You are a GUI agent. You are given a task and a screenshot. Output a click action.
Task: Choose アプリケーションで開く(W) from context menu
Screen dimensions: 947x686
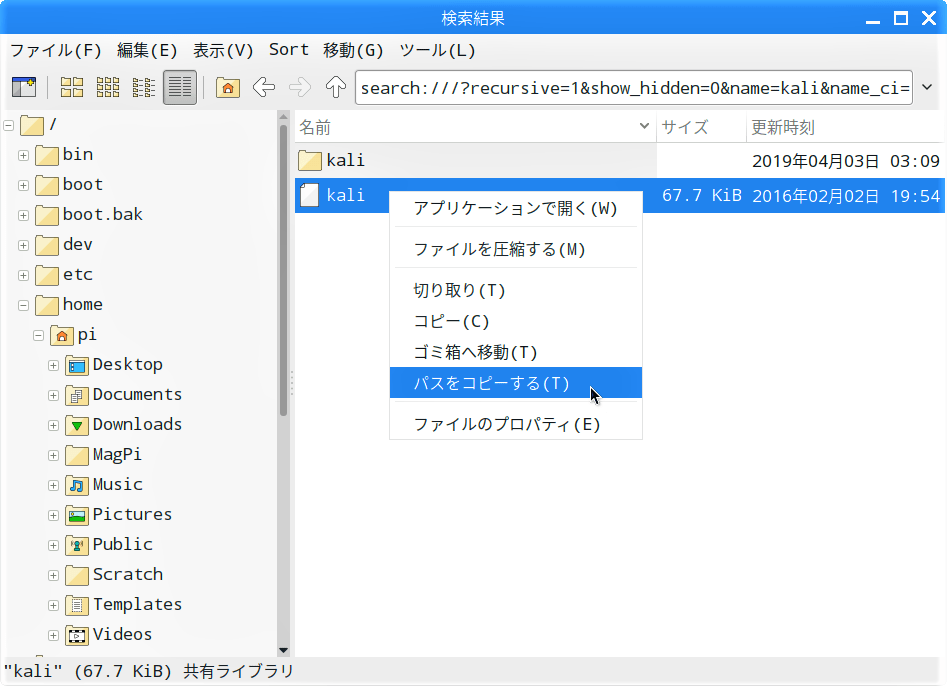(516, 209)
